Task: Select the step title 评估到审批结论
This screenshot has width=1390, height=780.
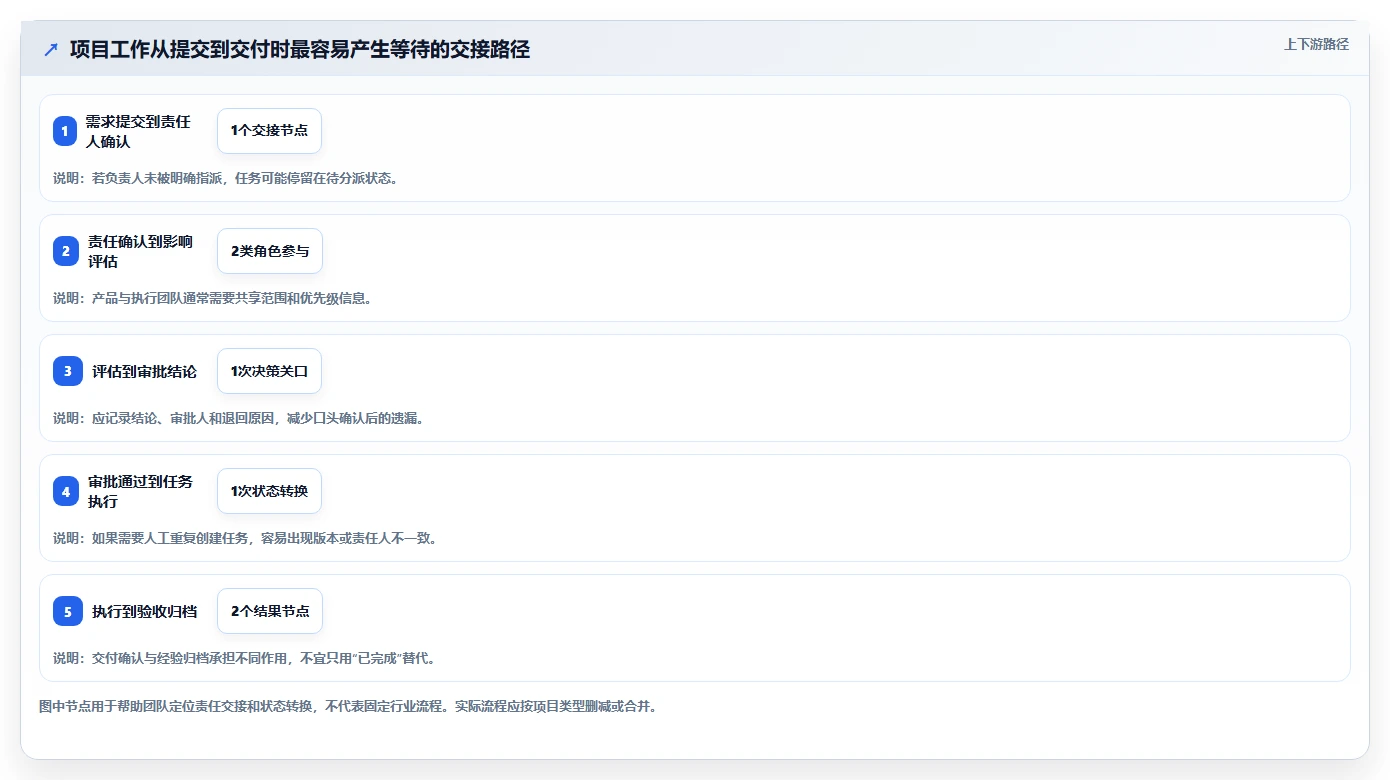Action: click(144, 371)
